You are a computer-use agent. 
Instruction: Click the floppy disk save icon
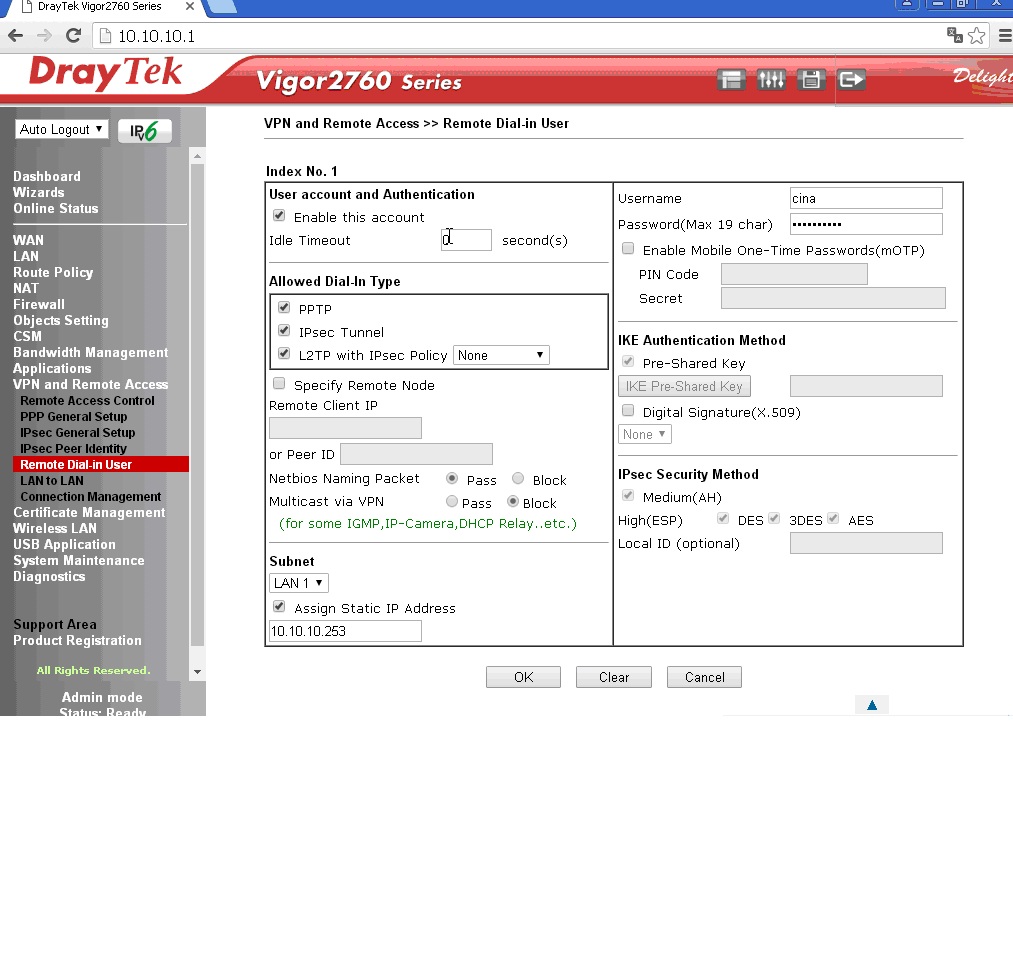811,80
